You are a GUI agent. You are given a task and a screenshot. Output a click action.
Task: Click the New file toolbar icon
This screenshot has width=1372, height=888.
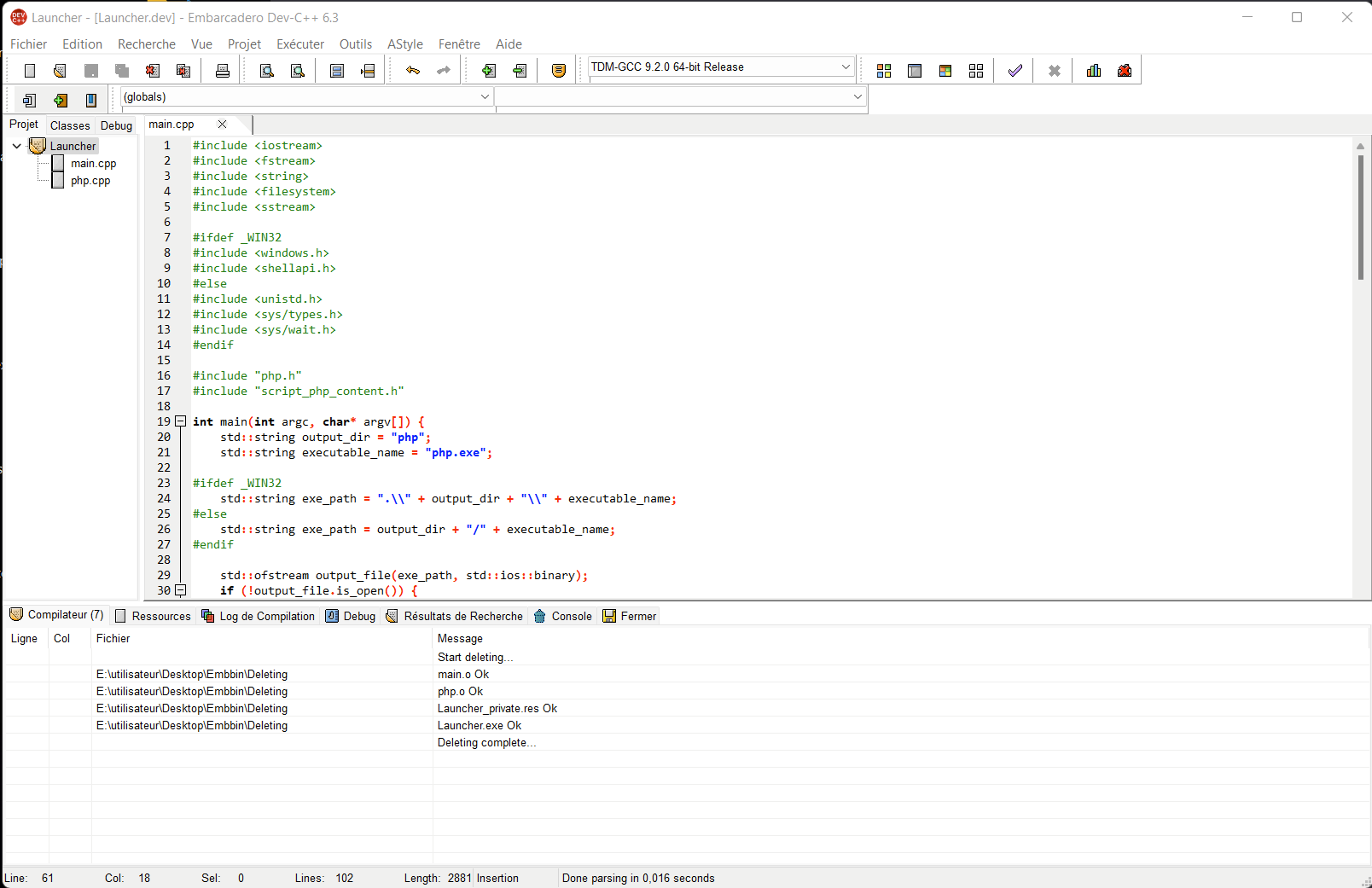[x=30, y=71]
